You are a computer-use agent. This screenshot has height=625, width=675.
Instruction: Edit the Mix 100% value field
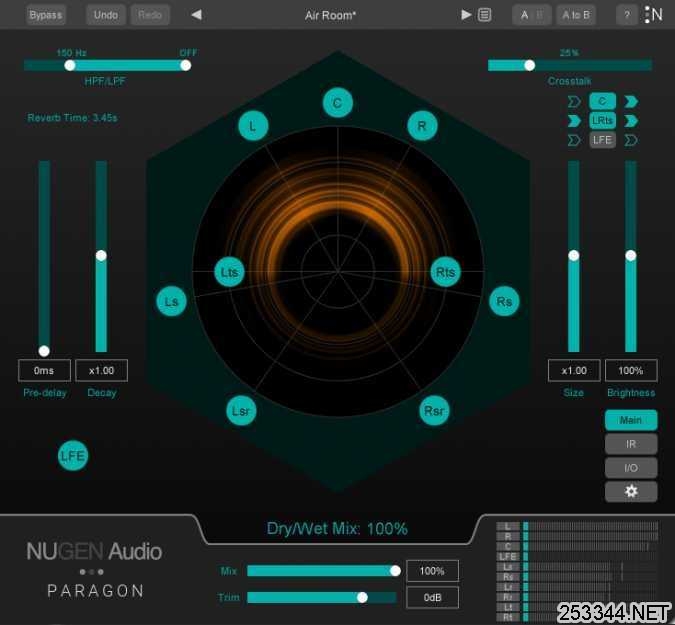click(432, 571)
